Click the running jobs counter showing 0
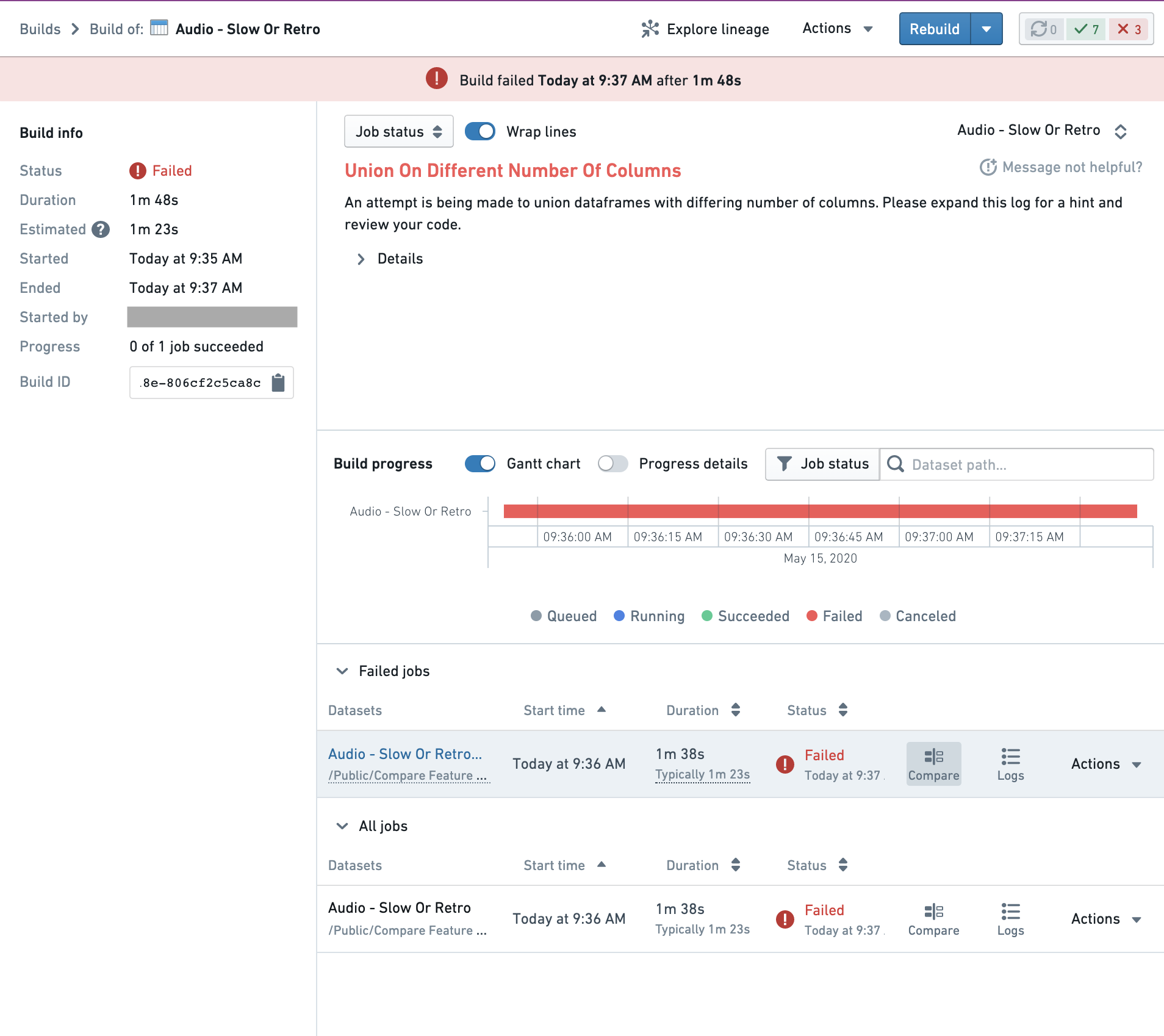Viewport: 1164px width, 1036px height. (1043, 29)
